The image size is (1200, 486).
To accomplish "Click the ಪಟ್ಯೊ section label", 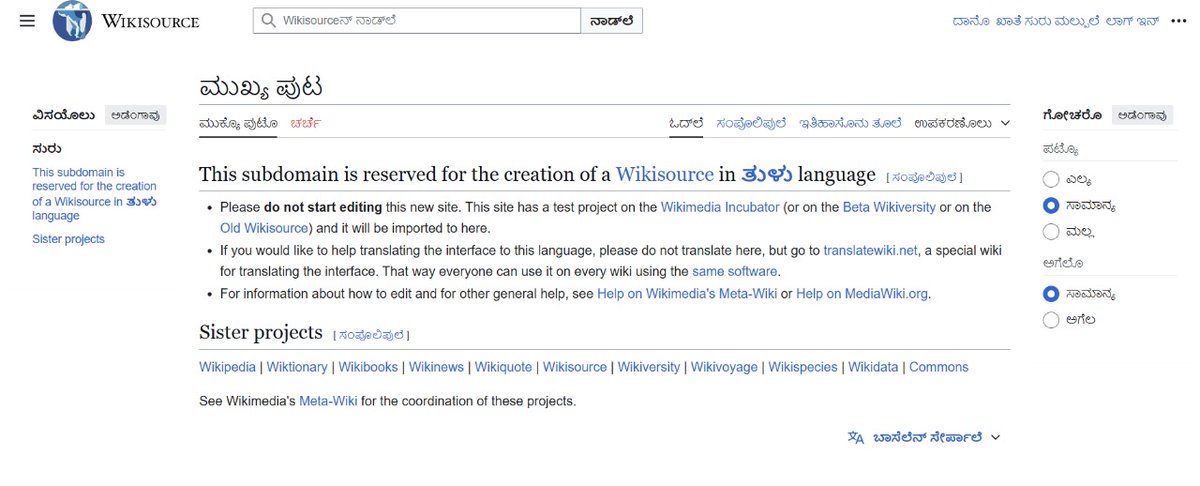I will point(1060,150).
